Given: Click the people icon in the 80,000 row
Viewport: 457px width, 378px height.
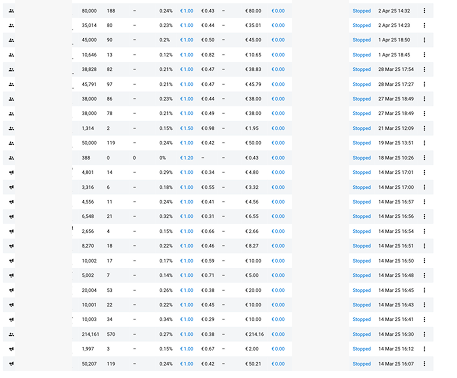Looking at the screenshot, I should point(11,11).
